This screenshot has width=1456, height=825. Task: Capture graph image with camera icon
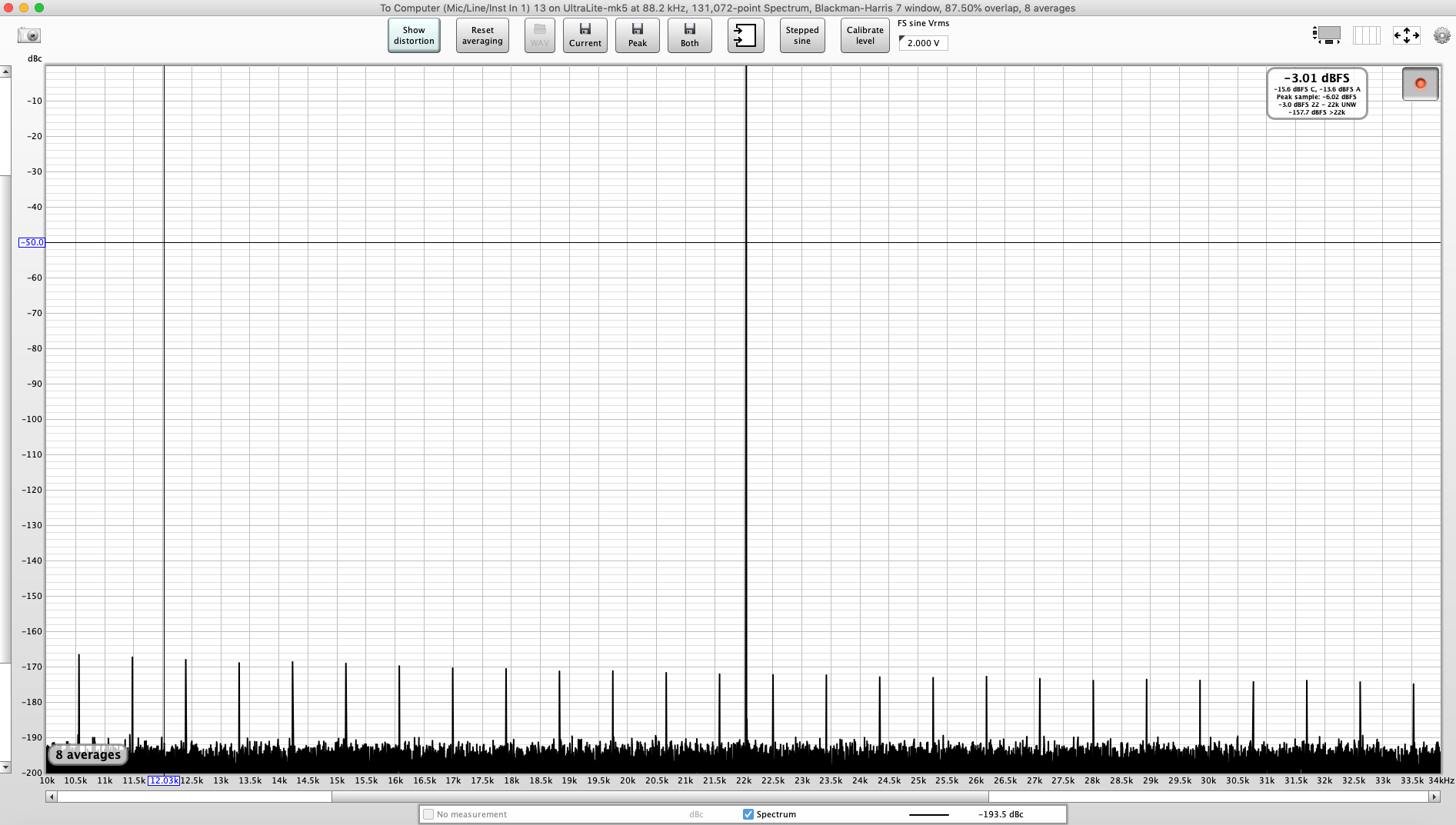pyautogui.click(x=29, y=35)
